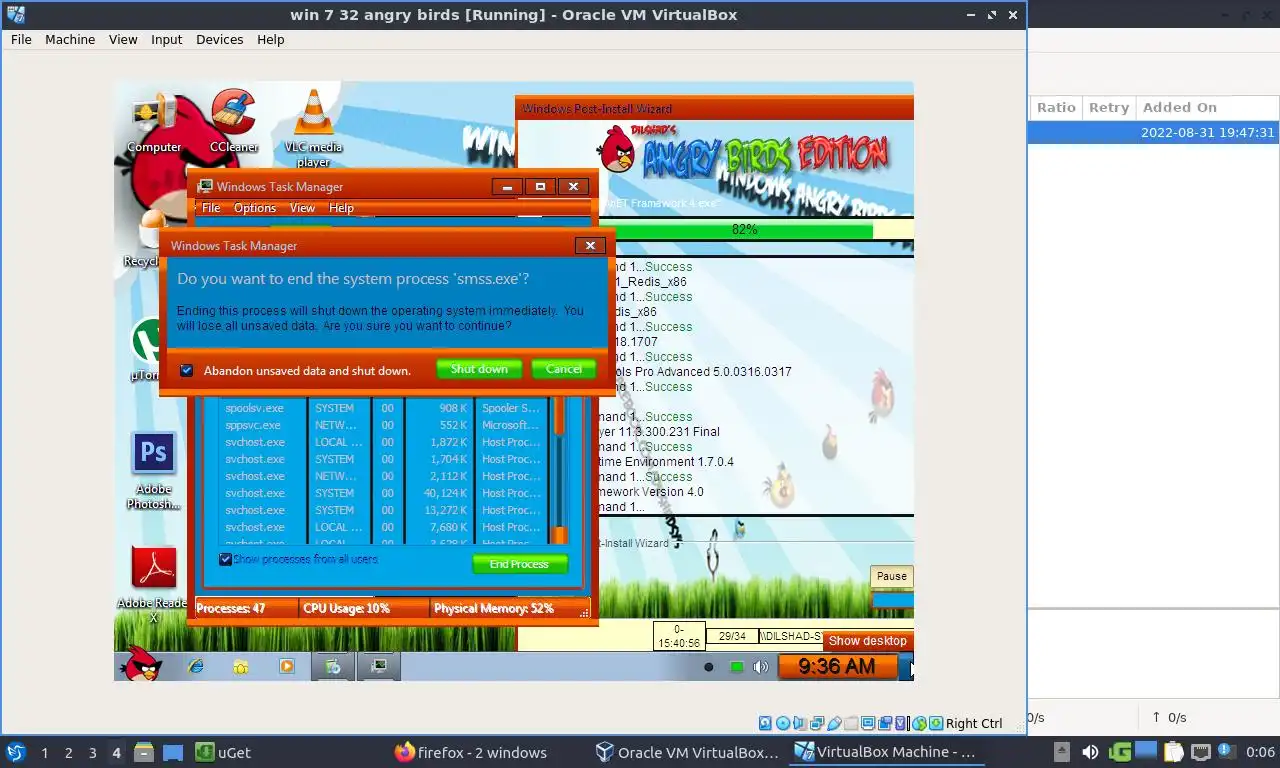Launch CCleaner from the desktop
Image resolution: width=1280 pixels, height=768 pixels.
[x=233, y=120]
